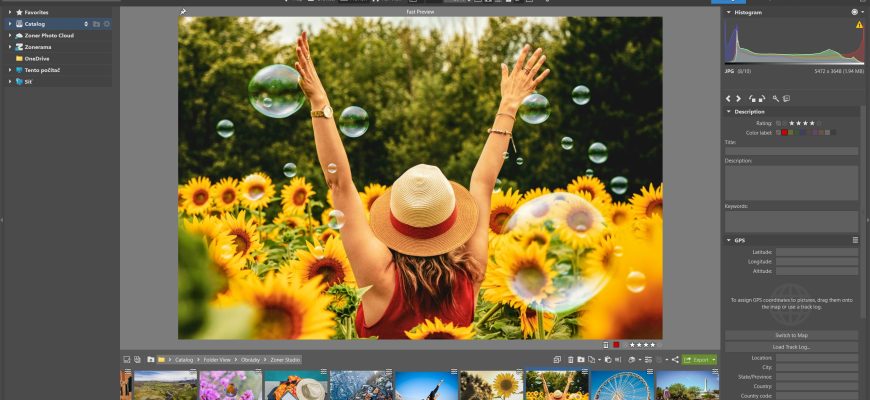870x400 pixels.
Task: Expand the Tento počítač node
Action: 10,70
